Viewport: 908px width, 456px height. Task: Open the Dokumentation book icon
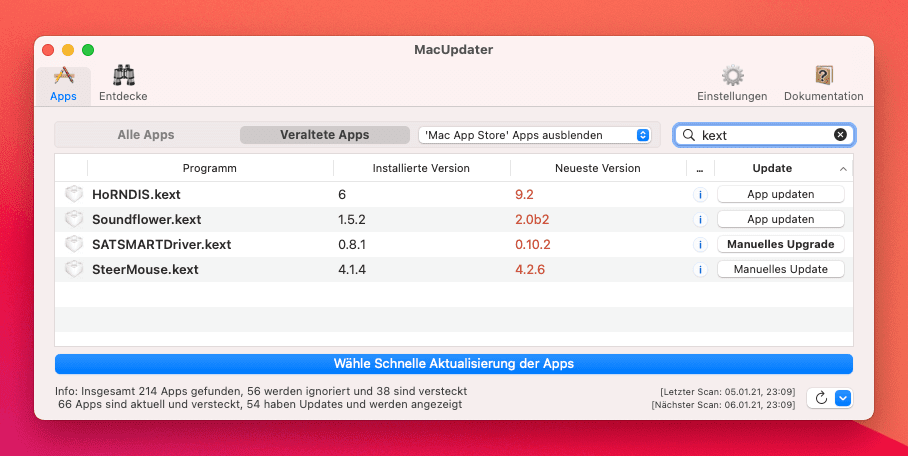823,76
